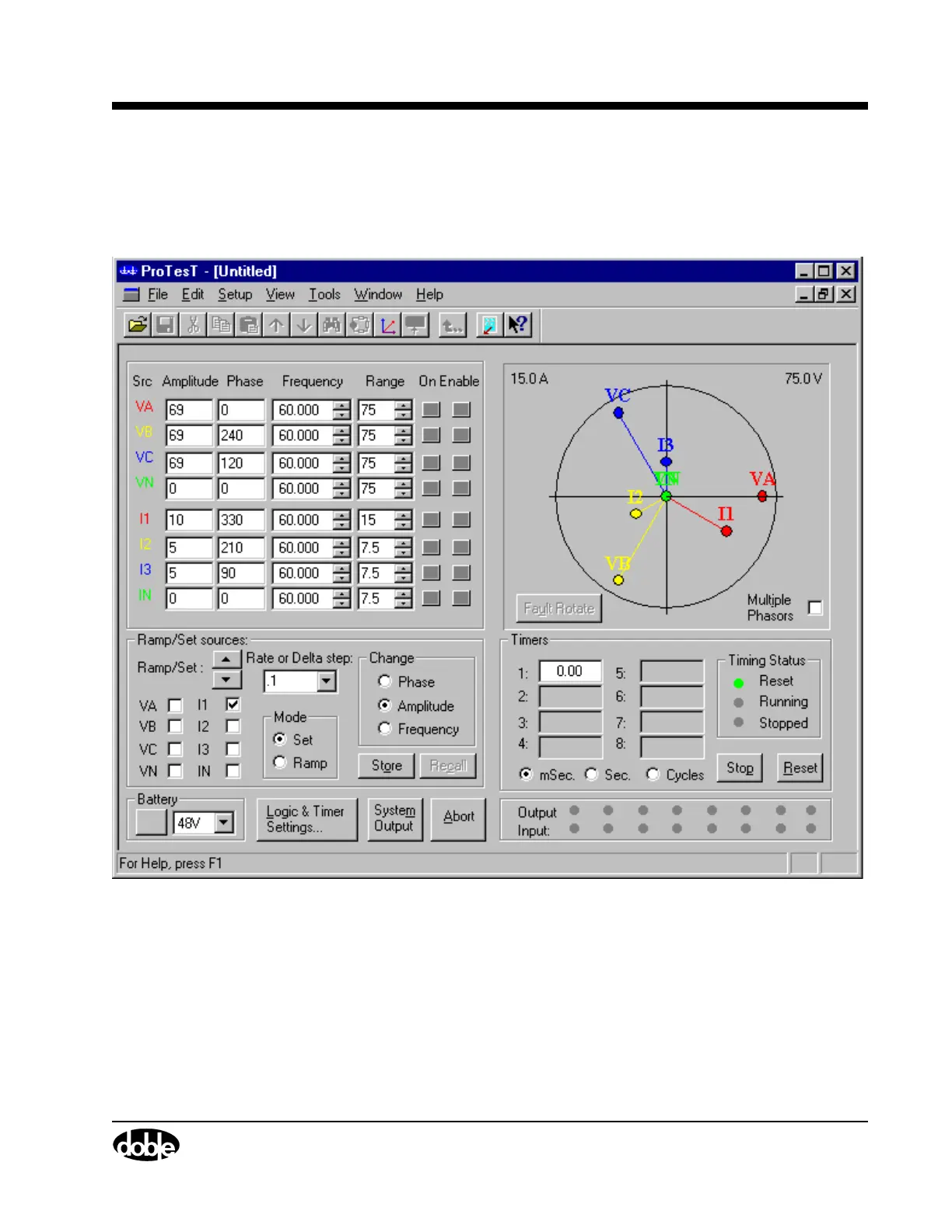952x1232 pixels.
Task: Click the VB frequency spinner arrows
Action: click(x=341, y=436)
